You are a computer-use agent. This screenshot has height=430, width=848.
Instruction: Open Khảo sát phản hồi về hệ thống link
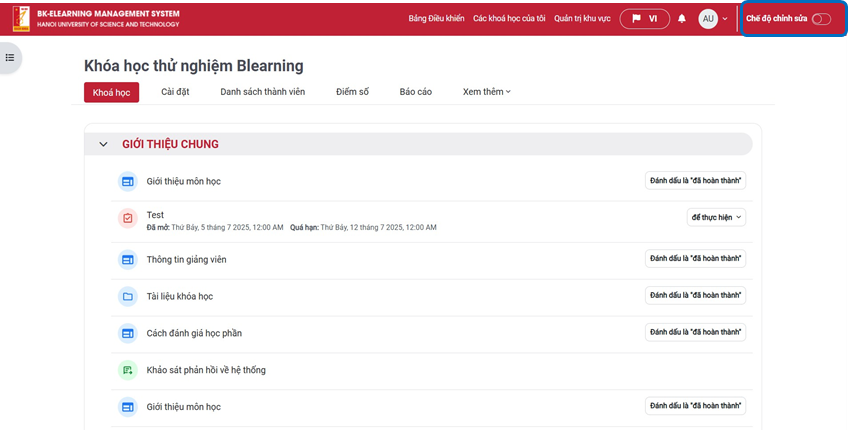[x=206, y=370]
